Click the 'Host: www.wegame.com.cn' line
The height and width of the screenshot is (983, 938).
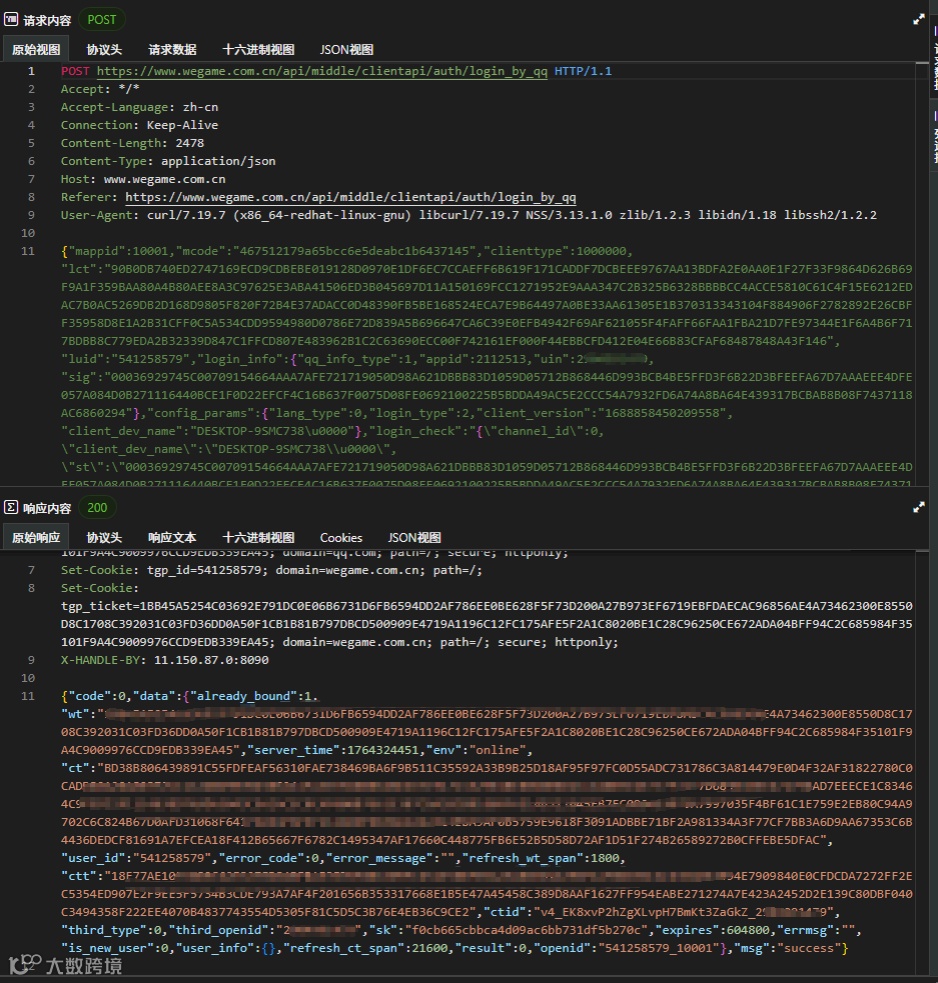pos(143,179)
